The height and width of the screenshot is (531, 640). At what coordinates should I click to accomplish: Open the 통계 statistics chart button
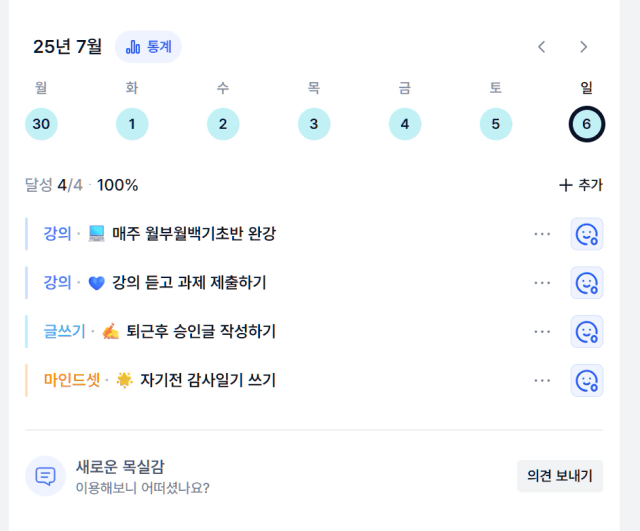pos(148,47)
